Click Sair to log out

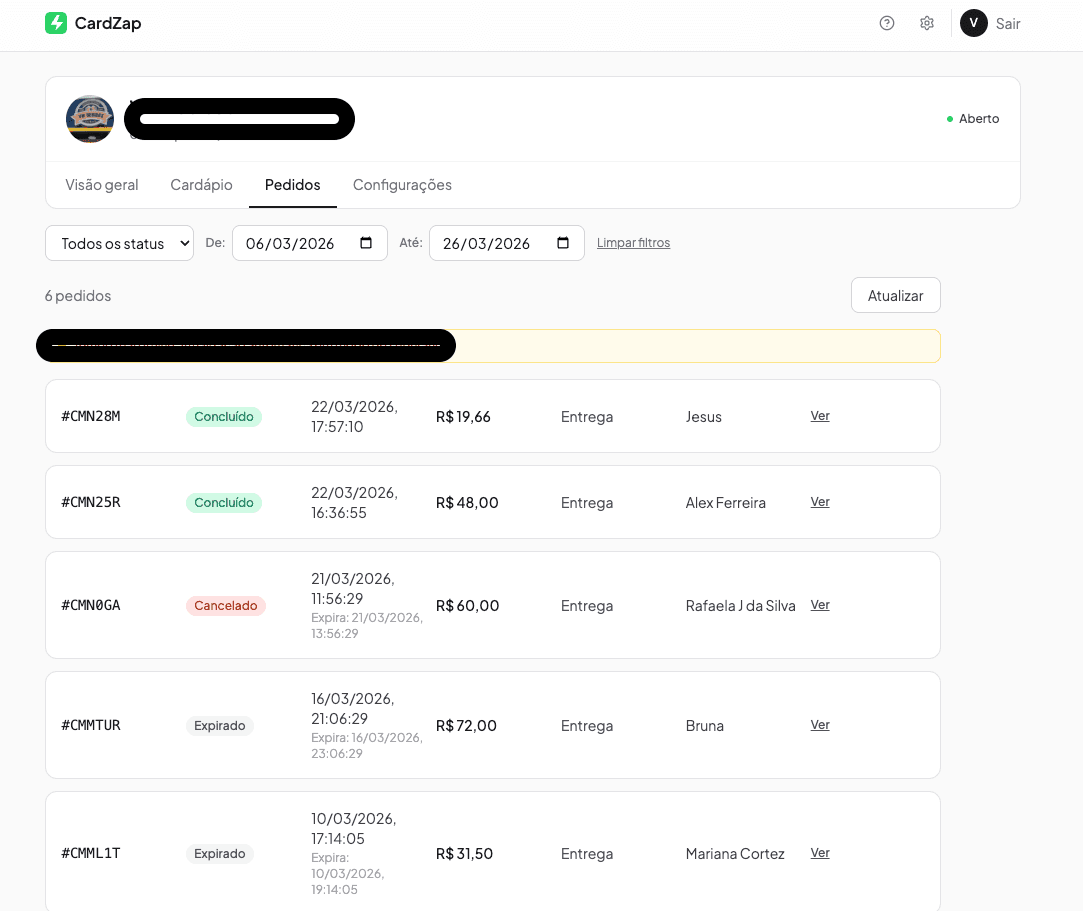pos(1008,23)
